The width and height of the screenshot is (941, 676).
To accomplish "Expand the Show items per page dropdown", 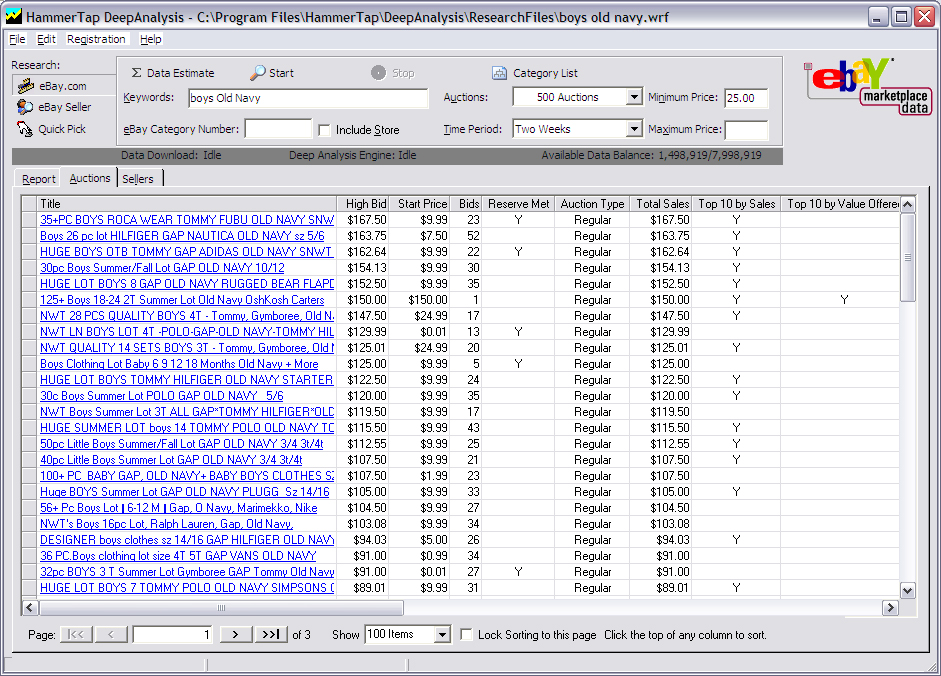I will pyautogui.click(x=442, y=634).
